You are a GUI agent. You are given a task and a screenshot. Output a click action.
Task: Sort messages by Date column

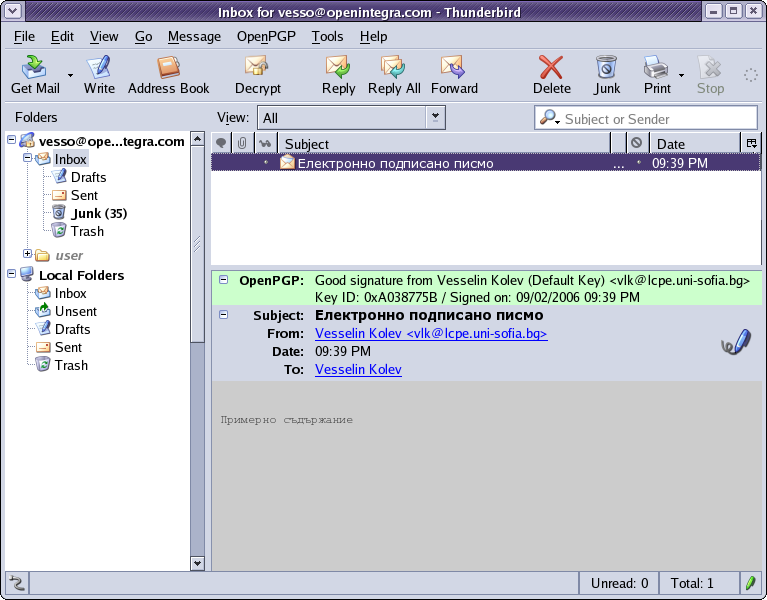pos(695,144)
